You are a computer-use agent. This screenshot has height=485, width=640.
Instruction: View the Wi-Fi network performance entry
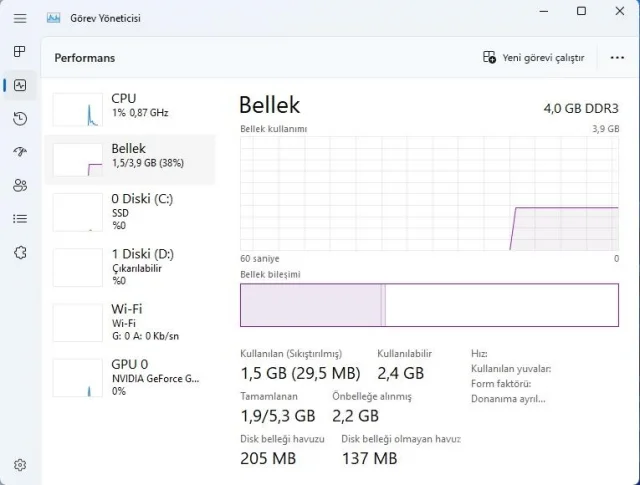point(130,323)
